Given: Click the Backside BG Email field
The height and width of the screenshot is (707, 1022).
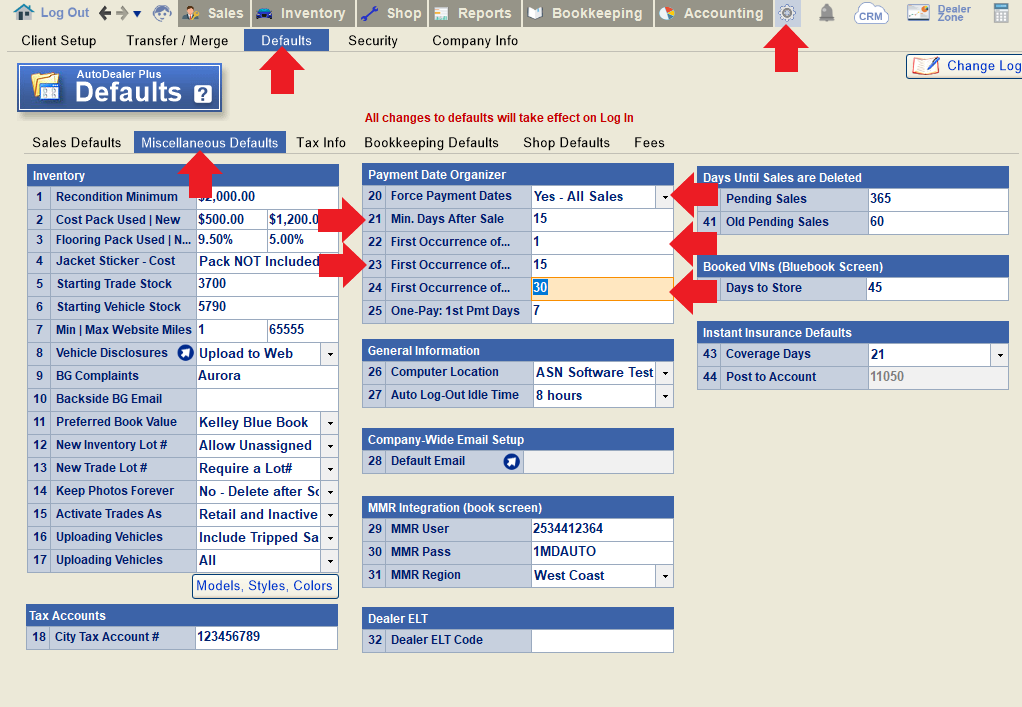Looking at the screenshot, I should (267, 399).
